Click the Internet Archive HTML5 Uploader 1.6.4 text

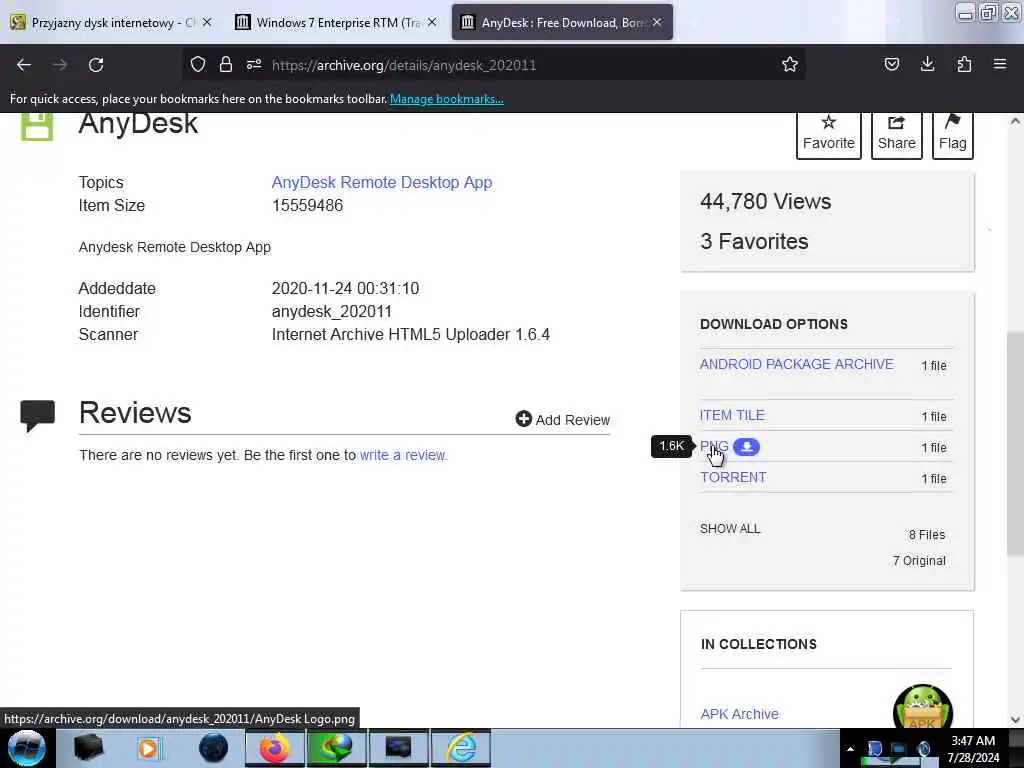411,334
